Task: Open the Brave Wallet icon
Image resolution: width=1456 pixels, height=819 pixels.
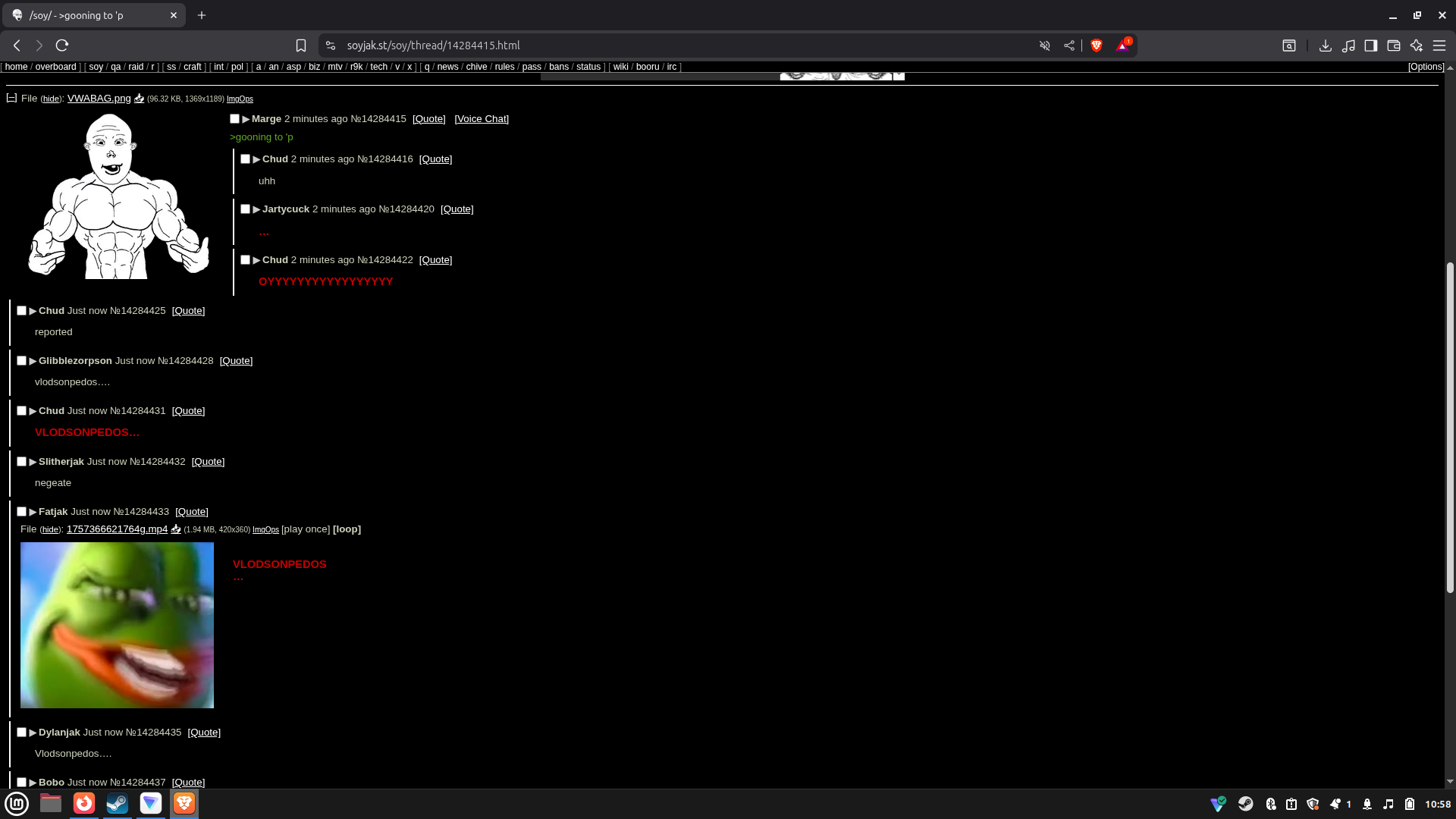Action: pos(1393,45)
